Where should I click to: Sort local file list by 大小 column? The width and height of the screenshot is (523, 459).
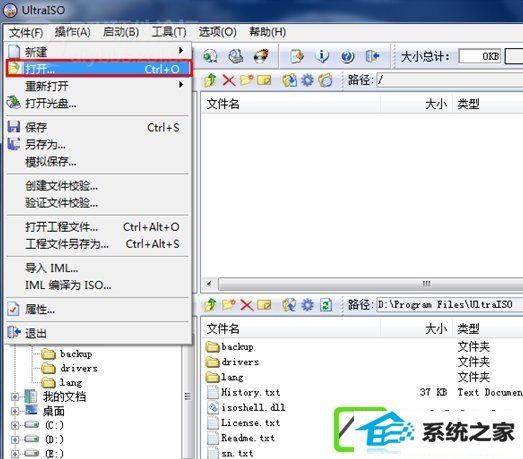[x=417, y=329]
